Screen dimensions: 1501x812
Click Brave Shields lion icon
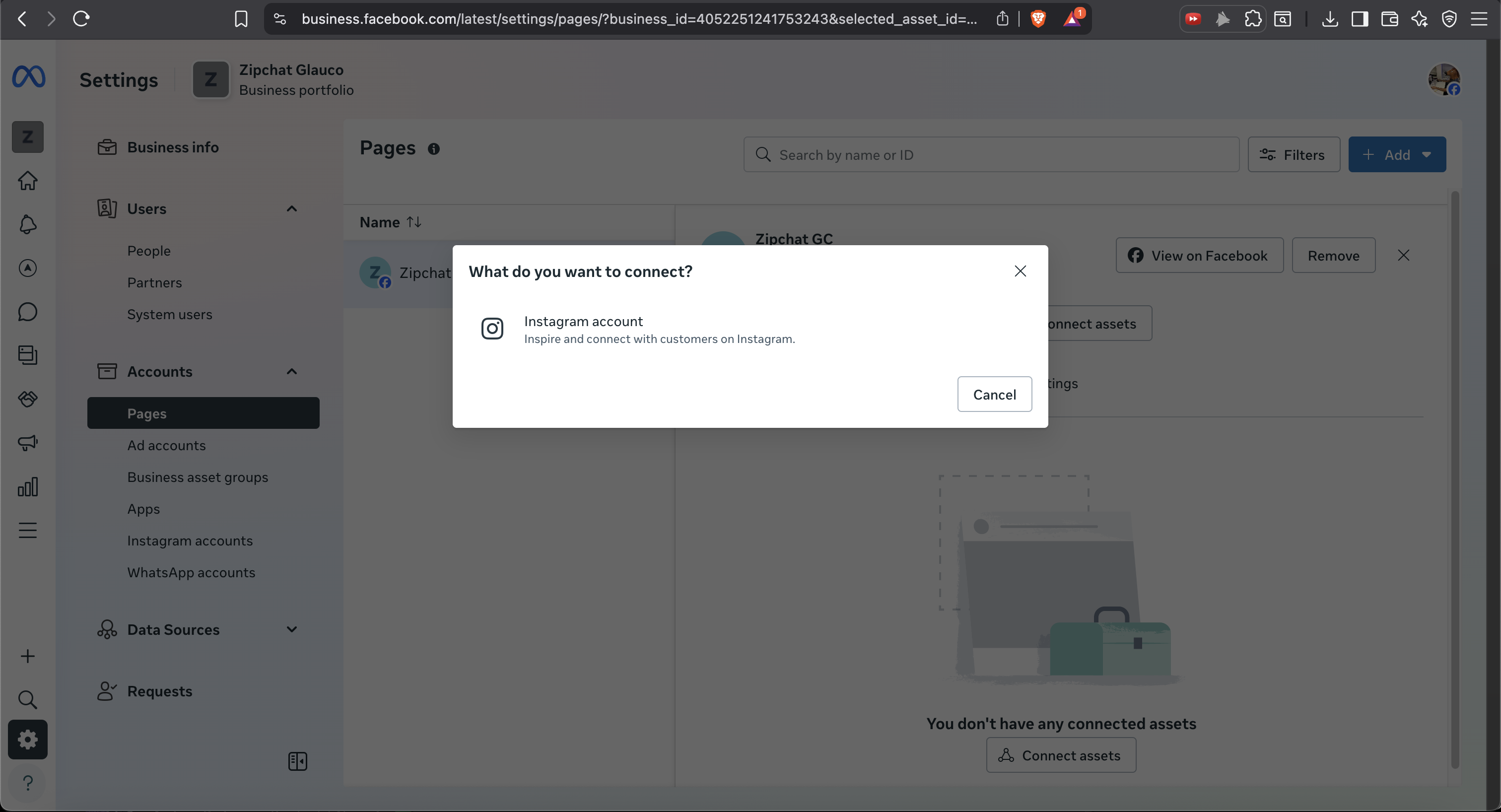click(x=1038, y=19)
